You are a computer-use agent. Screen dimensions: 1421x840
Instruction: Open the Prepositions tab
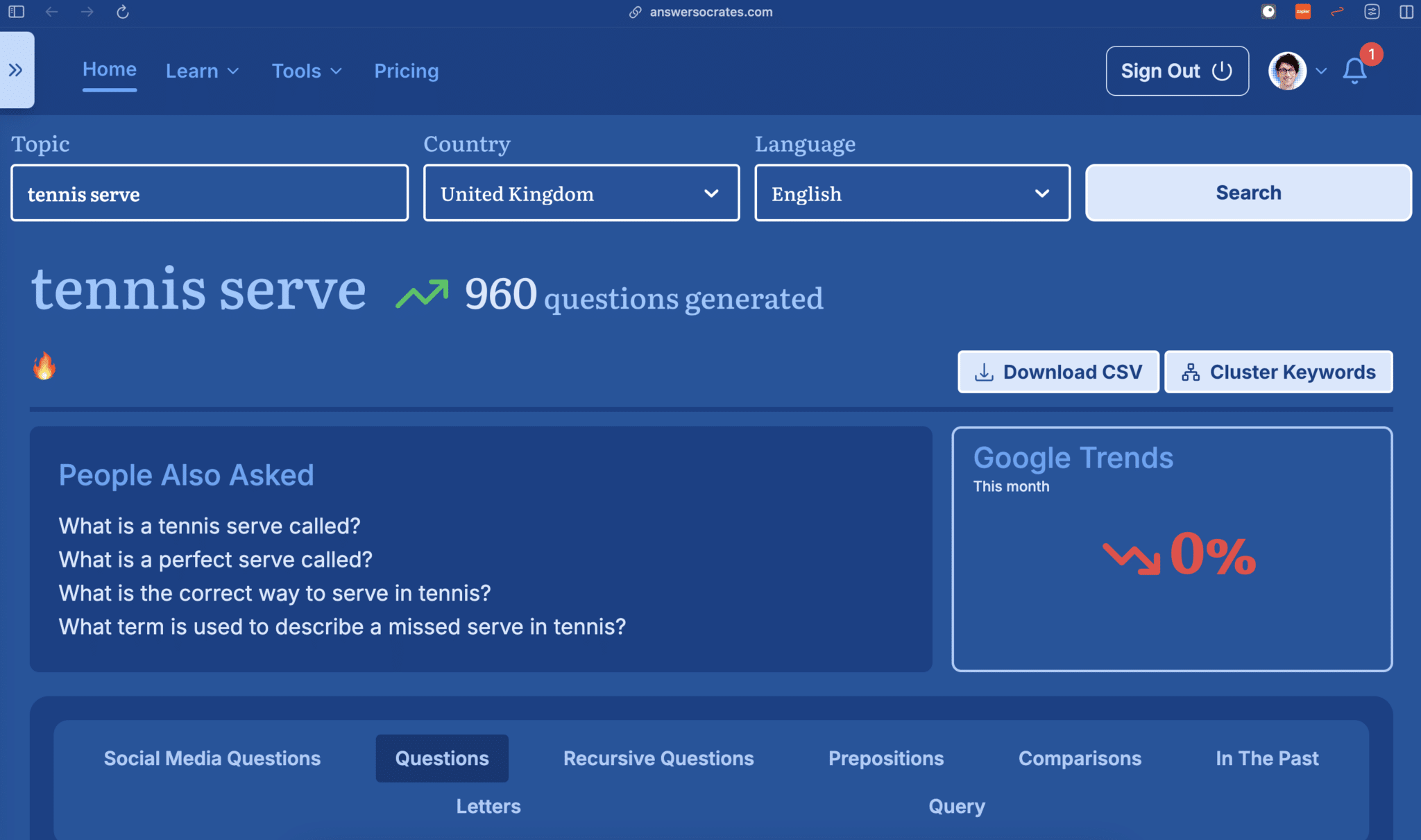(x=886, y=758)
